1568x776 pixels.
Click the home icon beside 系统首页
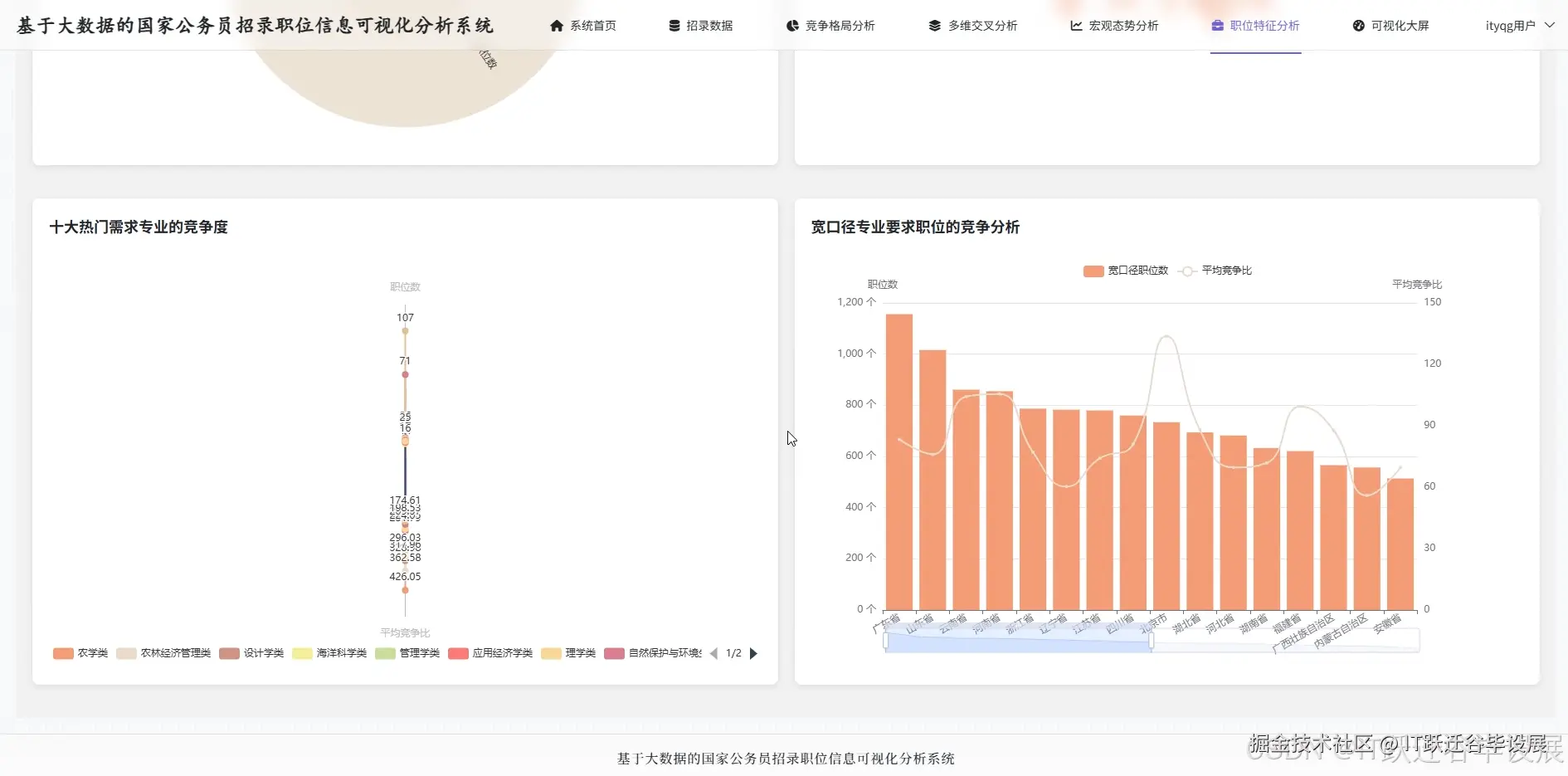tap(557, 26)
